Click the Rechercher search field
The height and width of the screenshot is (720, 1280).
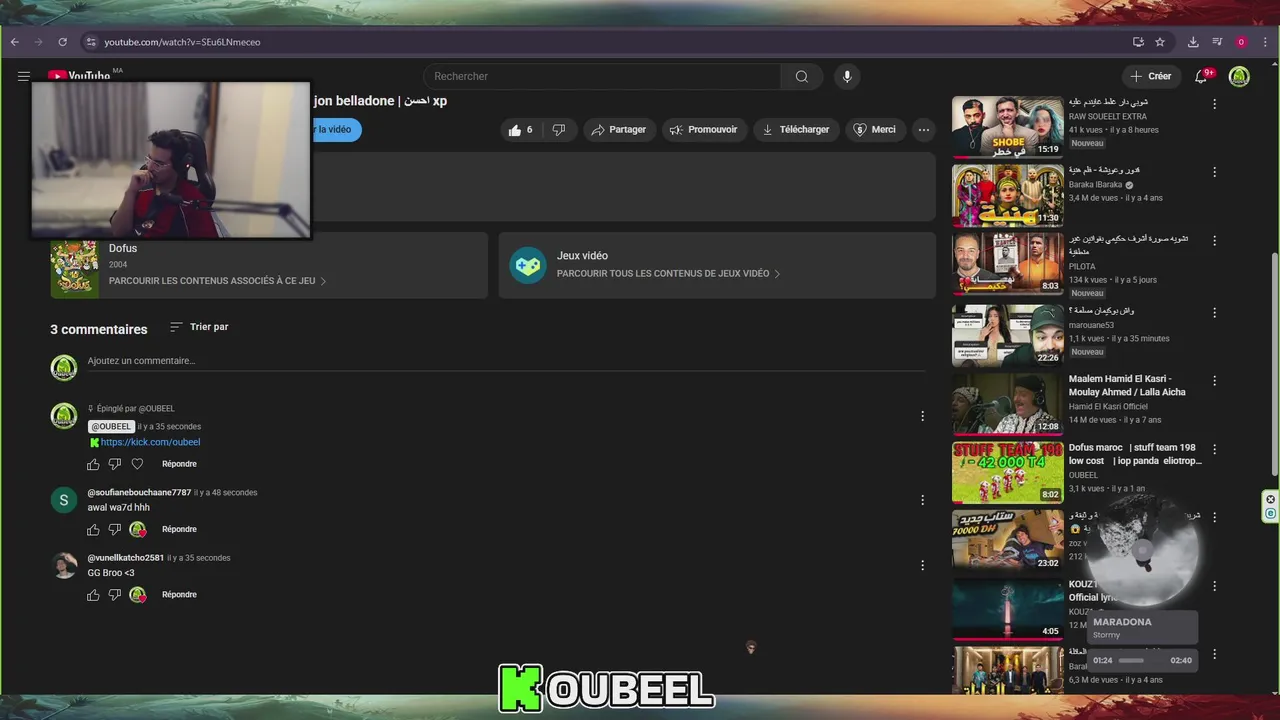pos(602,76)
